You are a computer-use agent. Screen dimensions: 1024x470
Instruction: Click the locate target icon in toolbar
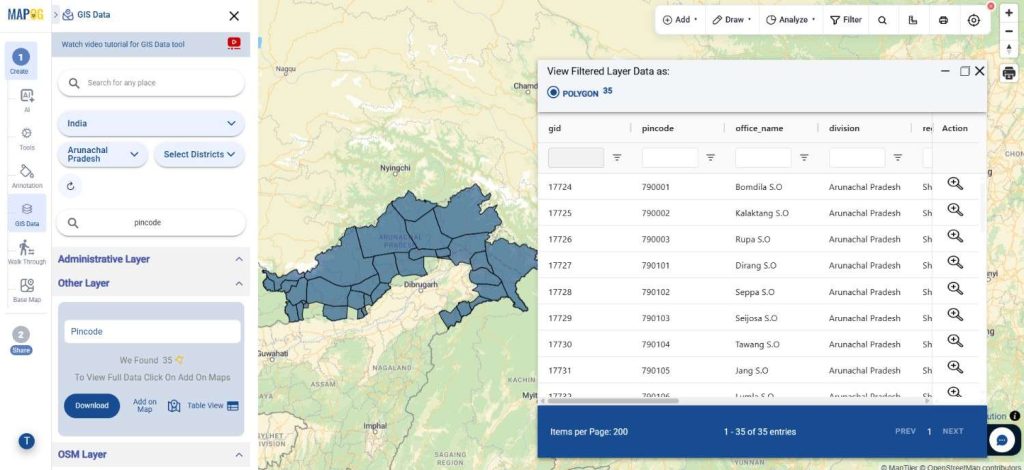point(973,20)
